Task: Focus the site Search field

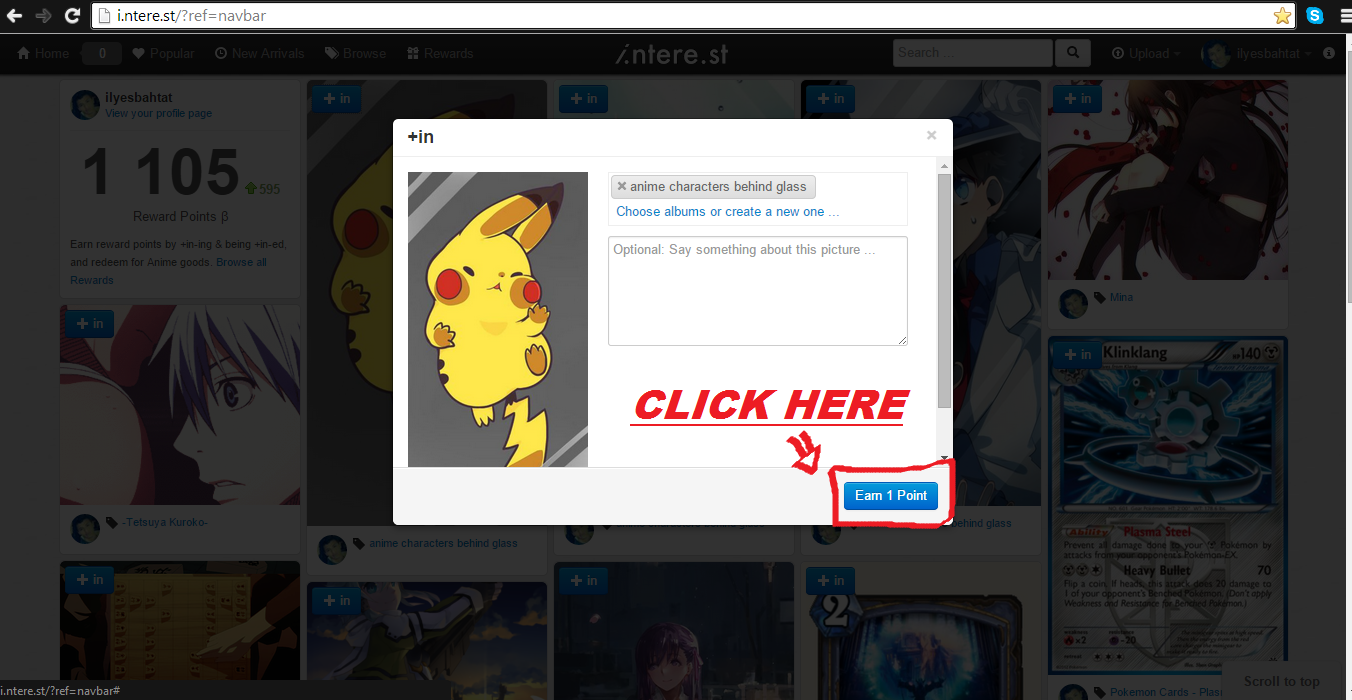Action: pos(973,53)
